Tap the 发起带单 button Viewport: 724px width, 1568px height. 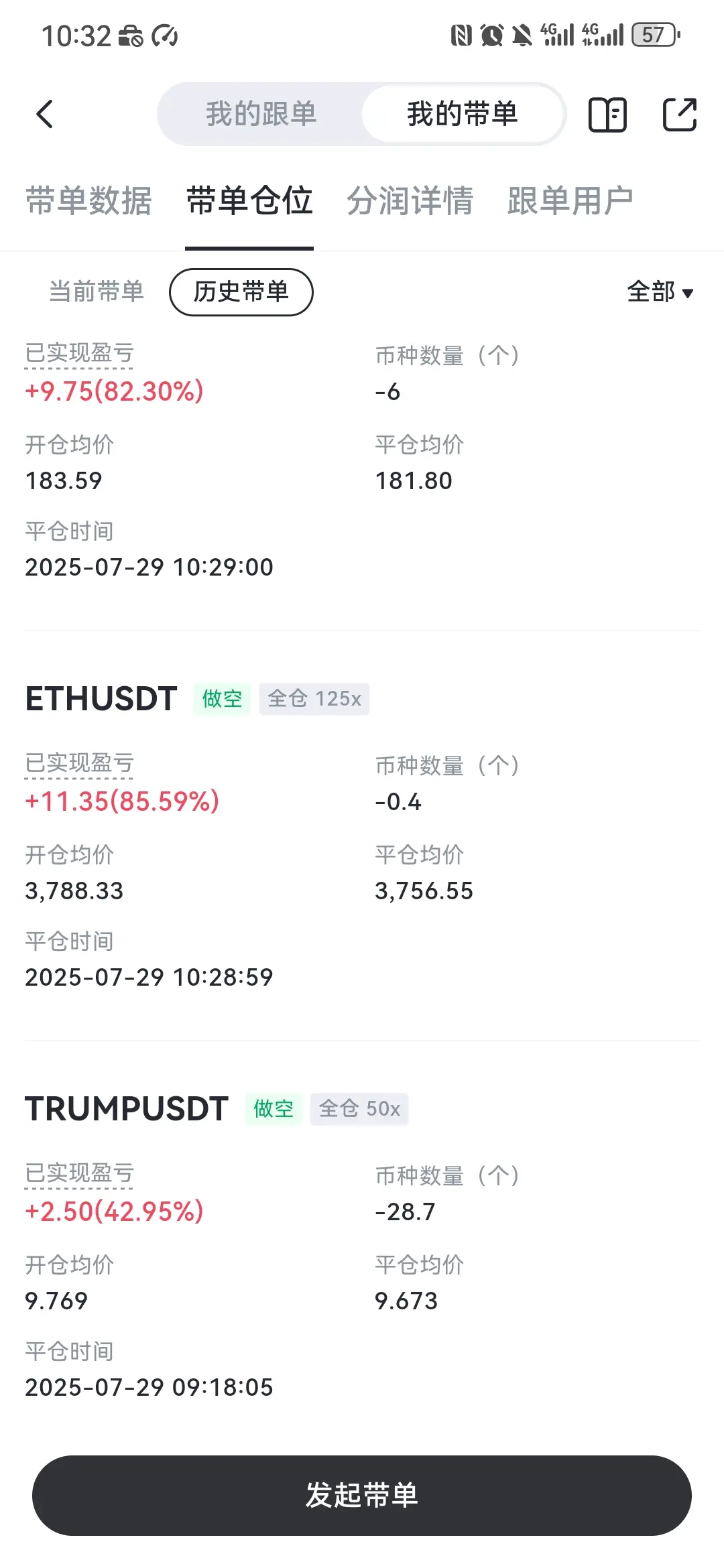point(362,1495)
